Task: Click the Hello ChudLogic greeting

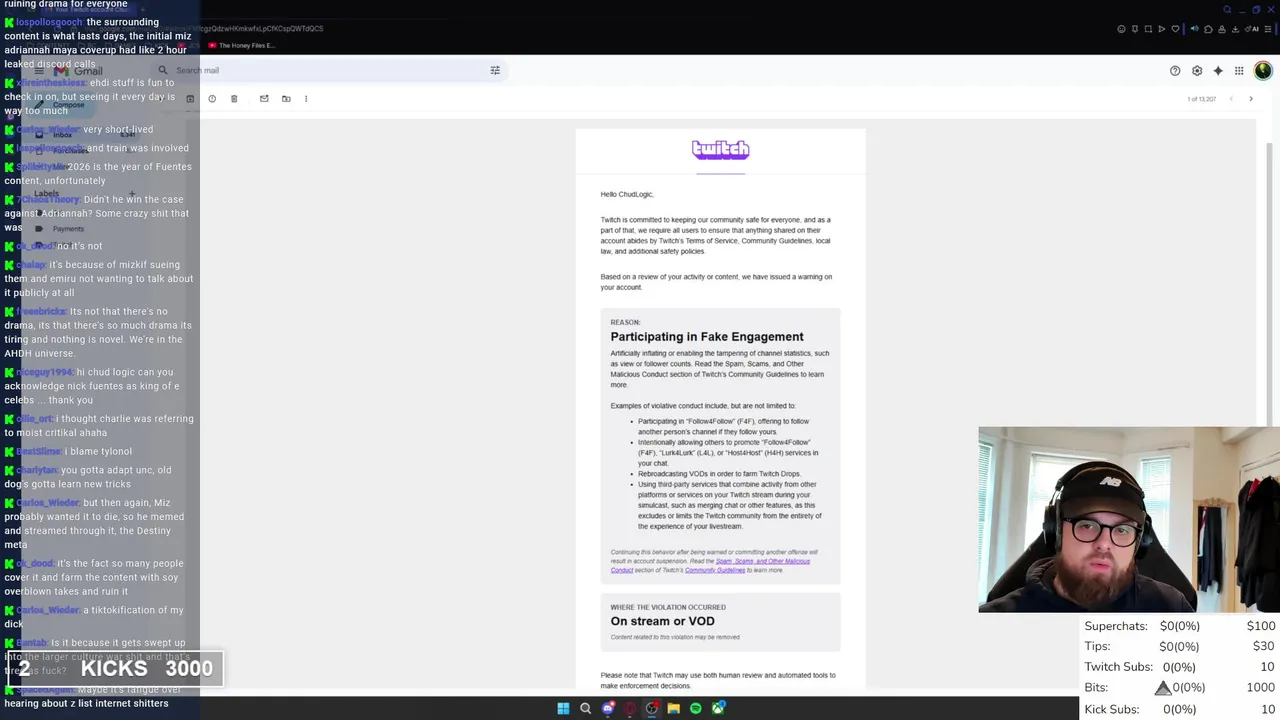Action: coord(627,194)
